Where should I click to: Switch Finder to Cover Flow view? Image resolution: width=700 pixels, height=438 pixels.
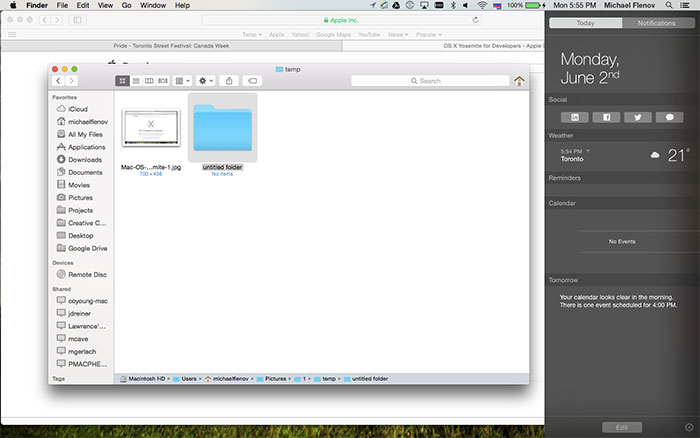[x=161, y=80]
